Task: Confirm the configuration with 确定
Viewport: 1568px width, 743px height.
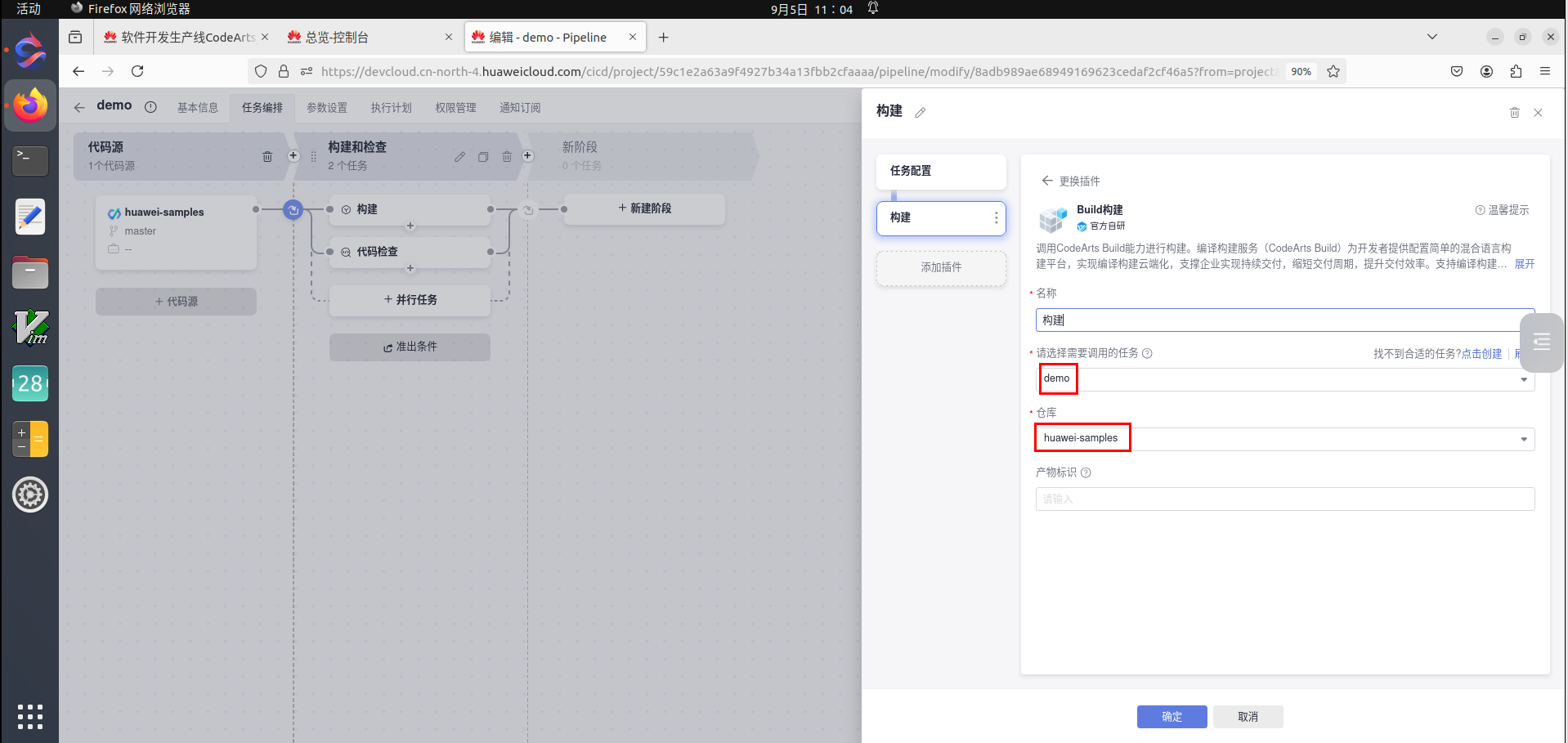Action: click(1172, 717)
